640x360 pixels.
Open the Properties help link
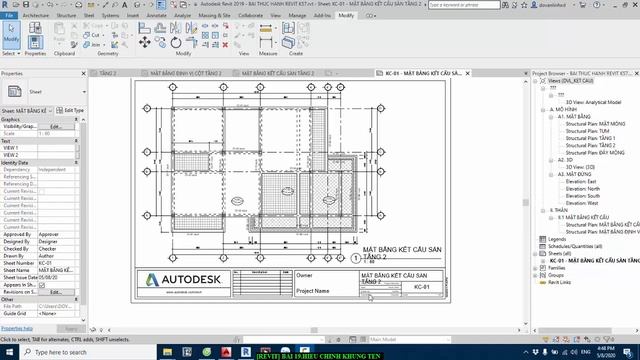coord(17,328)
